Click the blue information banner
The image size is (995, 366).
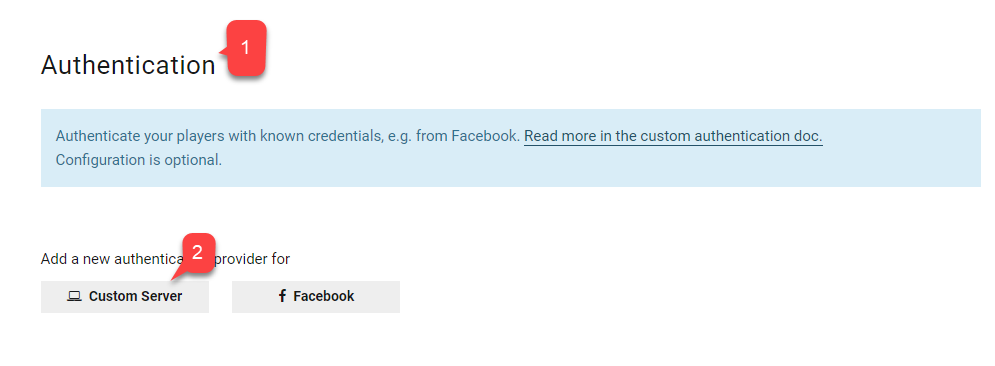(511, 148)
